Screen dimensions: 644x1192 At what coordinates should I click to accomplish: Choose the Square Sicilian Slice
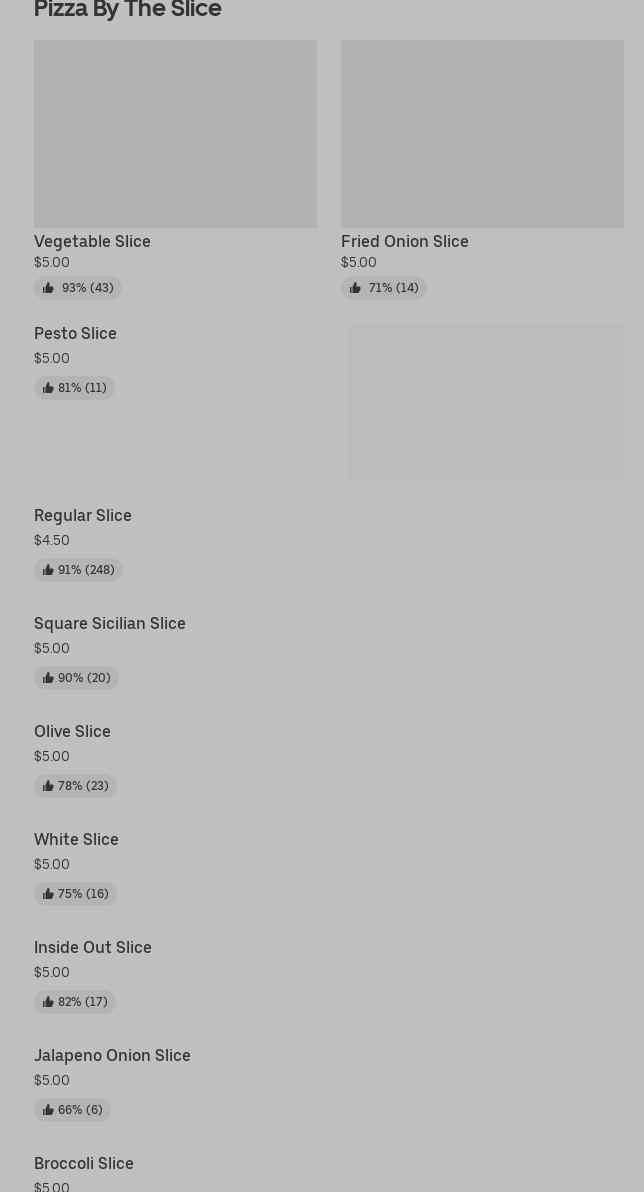click(x=110, y=624)
